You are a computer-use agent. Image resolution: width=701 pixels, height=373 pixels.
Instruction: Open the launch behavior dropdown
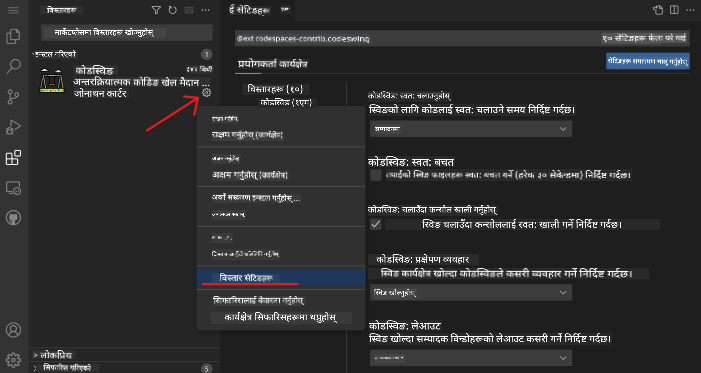pos(471,292)
